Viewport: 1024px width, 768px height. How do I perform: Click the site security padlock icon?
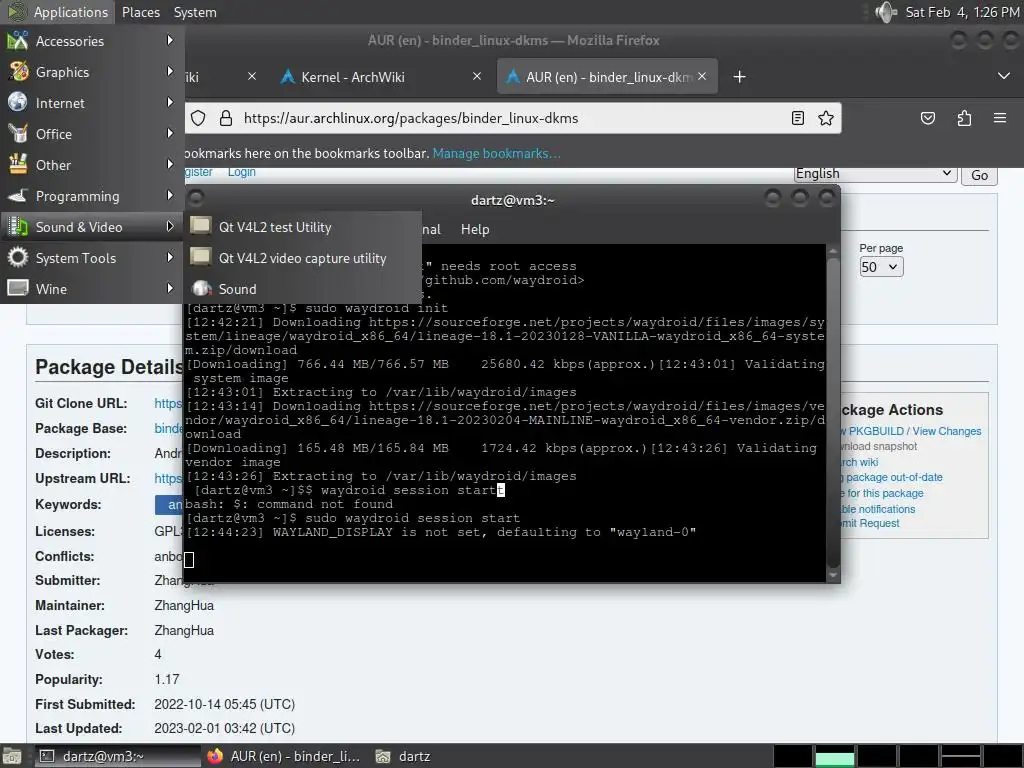(226, 118)
